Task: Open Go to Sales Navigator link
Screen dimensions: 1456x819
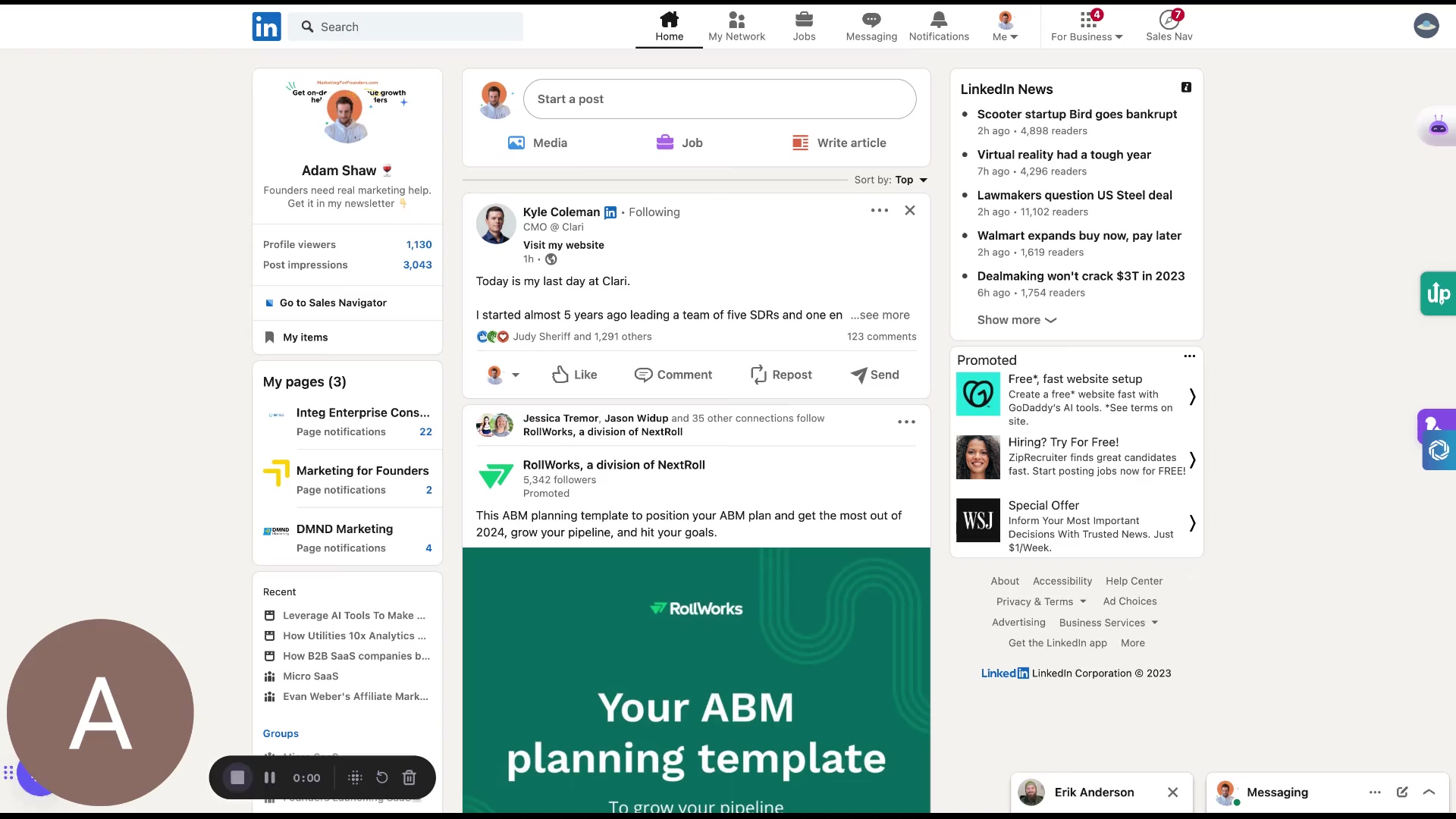Action: coord(333,303)
